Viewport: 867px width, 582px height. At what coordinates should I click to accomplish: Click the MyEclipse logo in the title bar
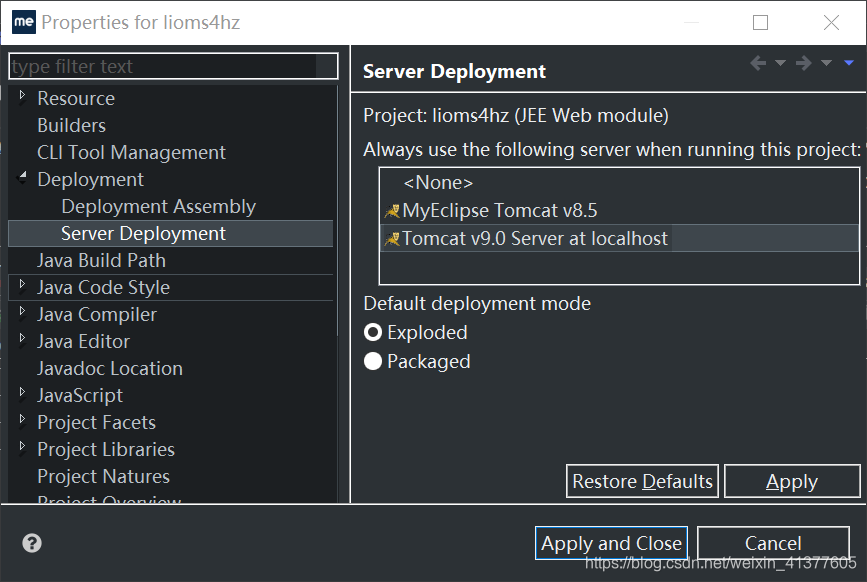[x=22, y=21]
